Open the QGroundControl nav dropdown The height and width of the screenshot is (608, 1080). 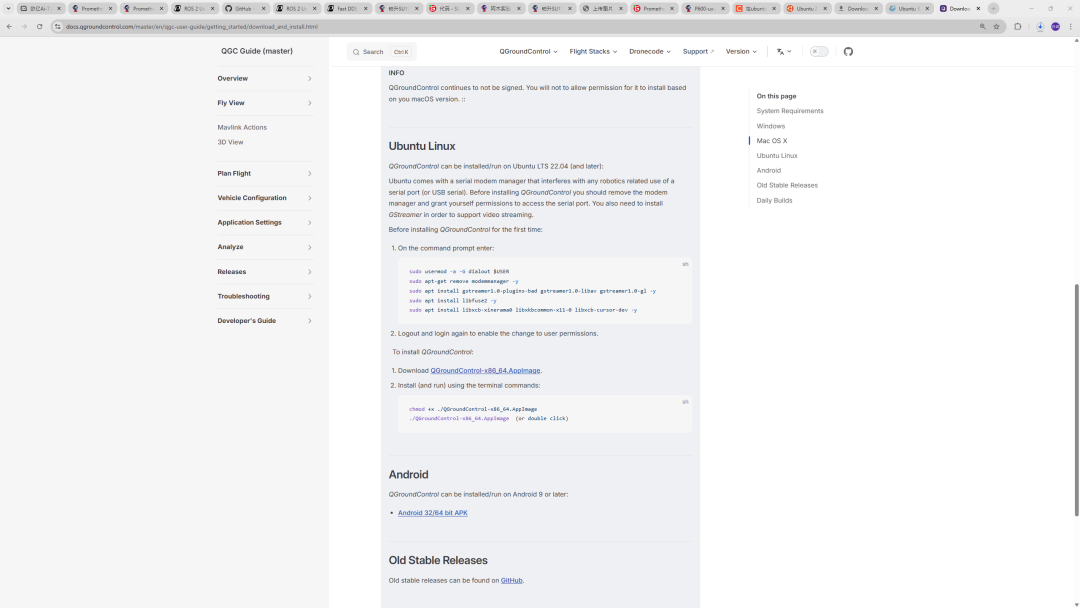pyautogui.click(x=528, y=52)
